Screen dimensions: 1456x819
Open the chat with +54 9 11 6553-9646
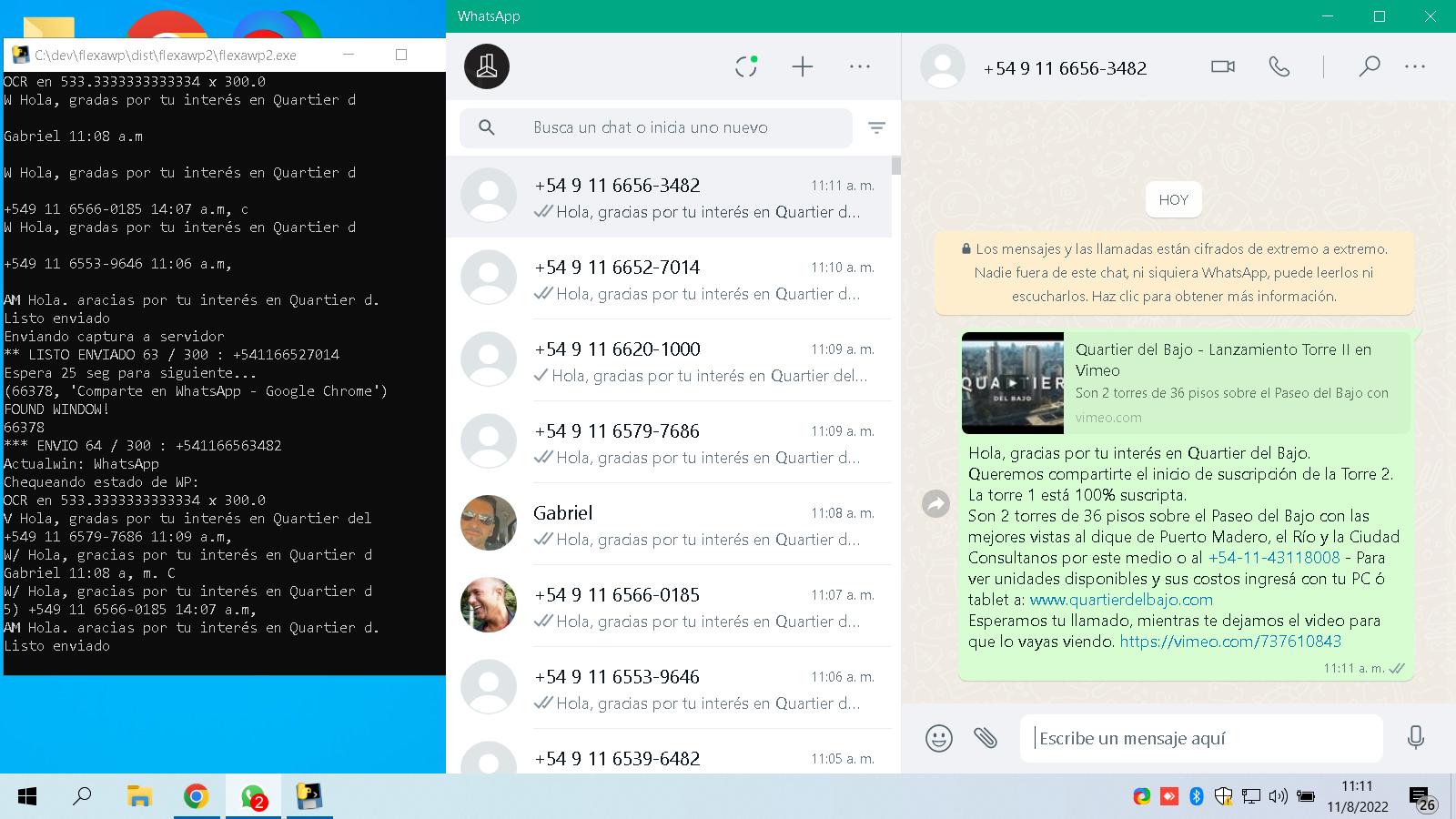(x=669, y=688)
